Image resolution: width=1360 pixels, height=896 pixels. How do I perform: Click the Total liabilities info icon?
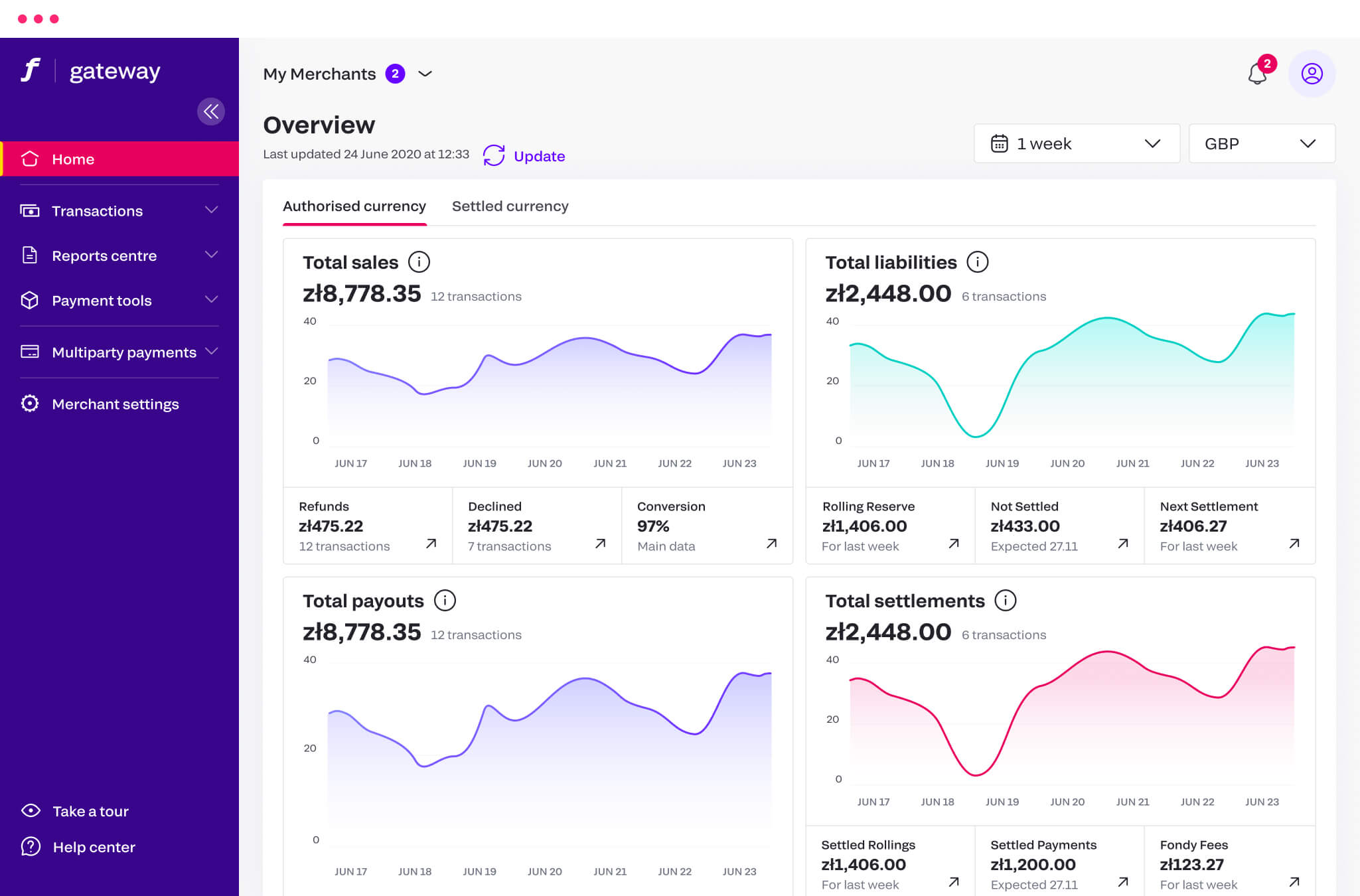977,262
